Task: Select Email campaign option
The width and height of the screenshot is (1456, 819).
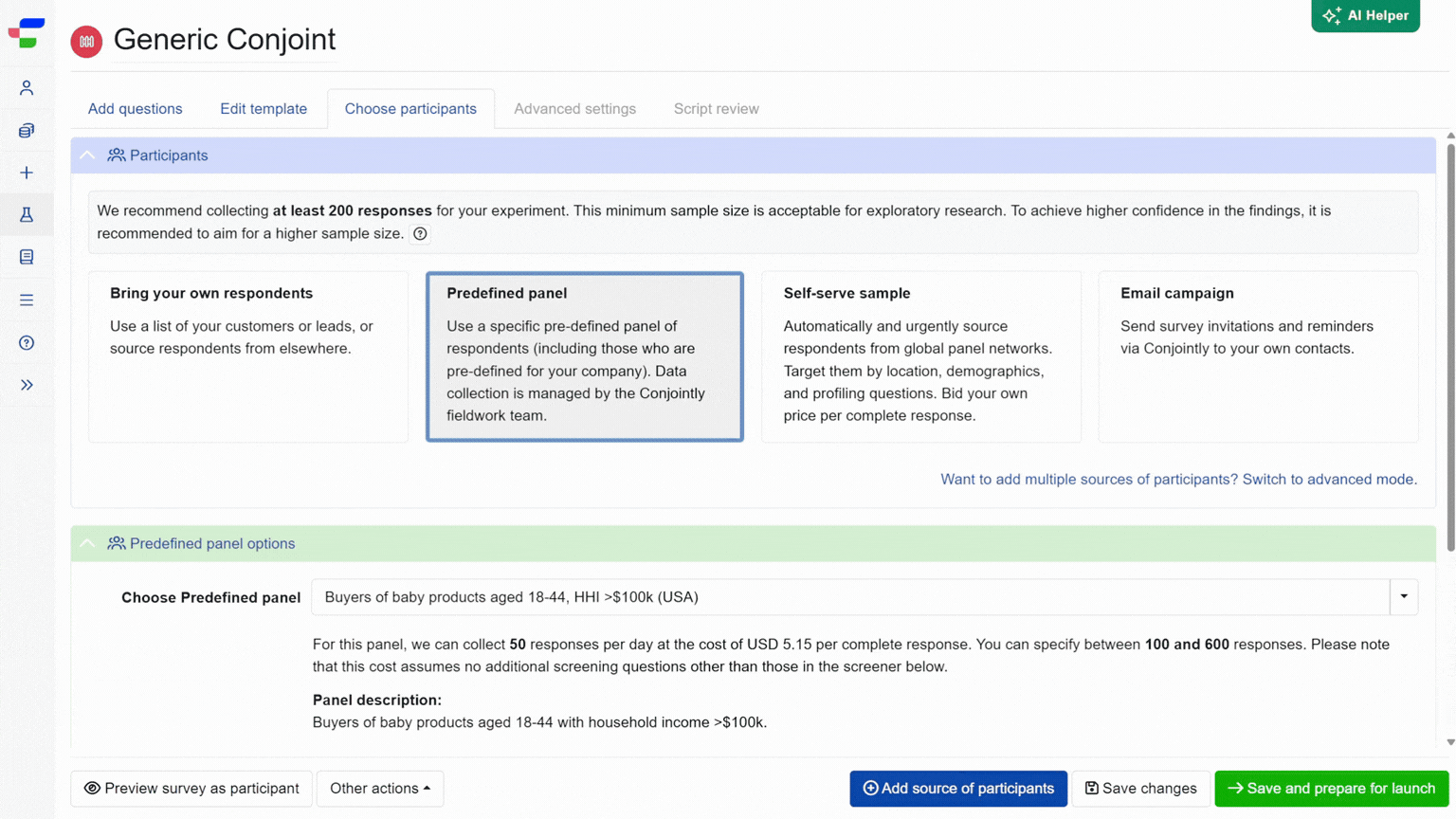Action: [x=1258, y=356]
